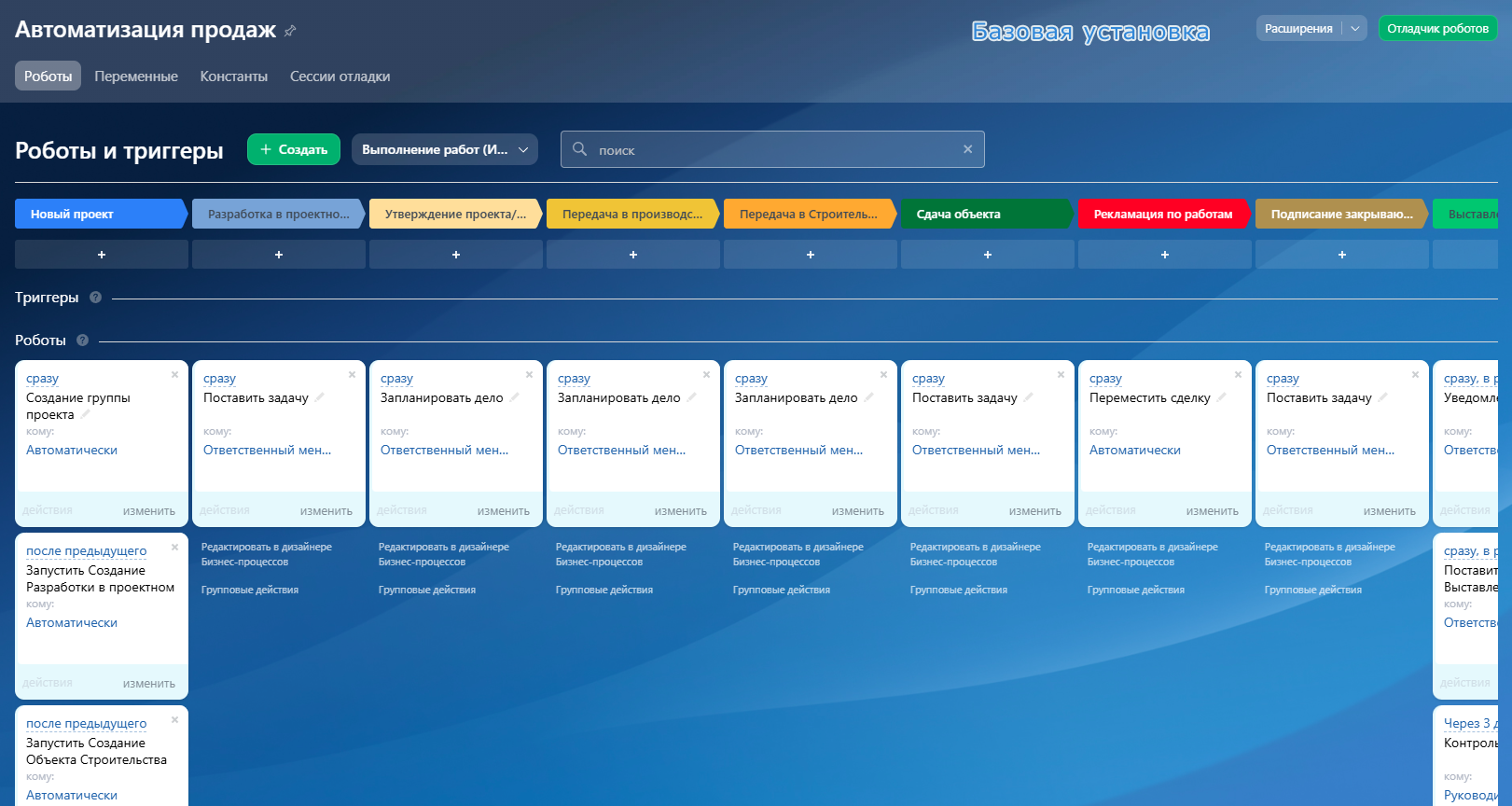Switch to the Переменные tab
This screenshot has width=1512, height=806.
point(136,76)
